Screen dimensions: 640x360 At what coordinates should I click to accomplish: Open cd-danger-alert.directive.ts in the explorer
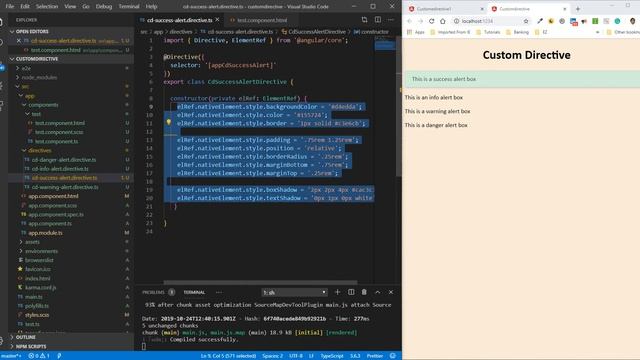point(64,160)
